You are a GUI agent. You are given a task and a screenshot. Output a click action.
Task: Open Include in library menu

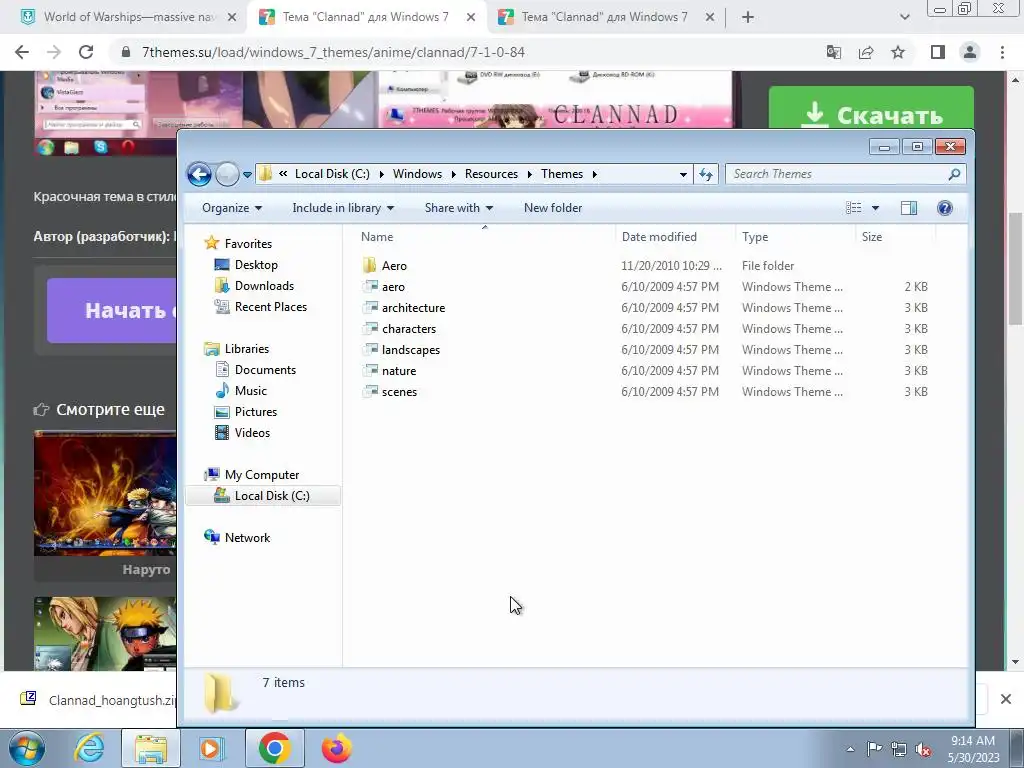tap(343, 208)
